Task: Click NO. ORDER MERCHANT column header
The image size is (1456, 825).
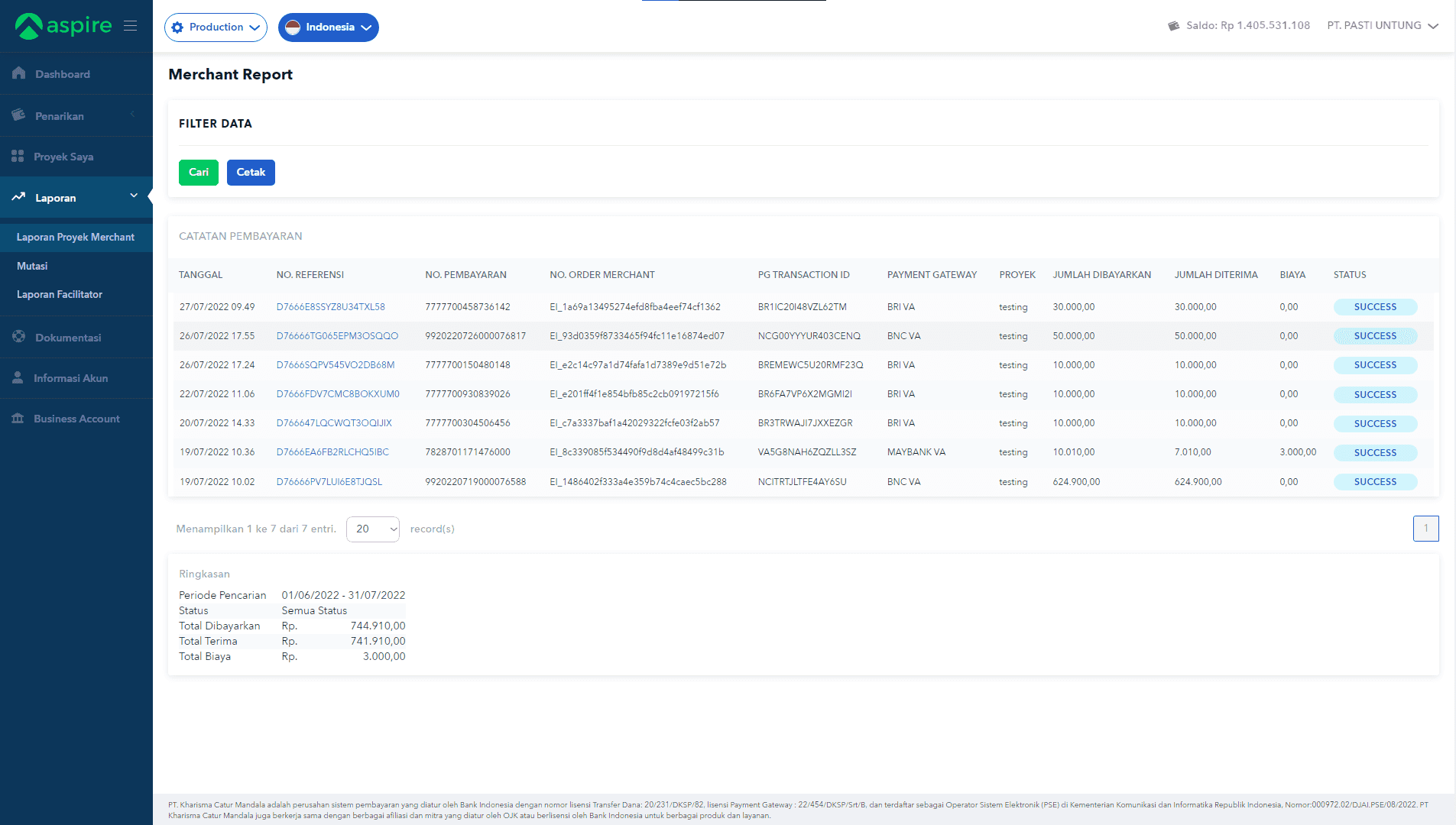Action: click(602, 275)
